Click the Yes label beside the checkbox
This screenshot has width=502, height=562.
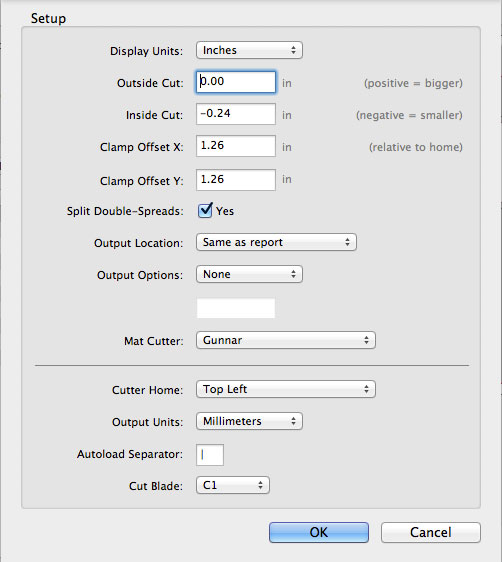point(225,211)
